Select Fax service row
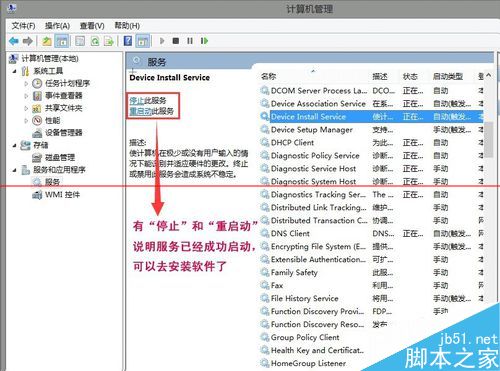The width and height of the screenshot is (500, 371). (x=372, y=285)
